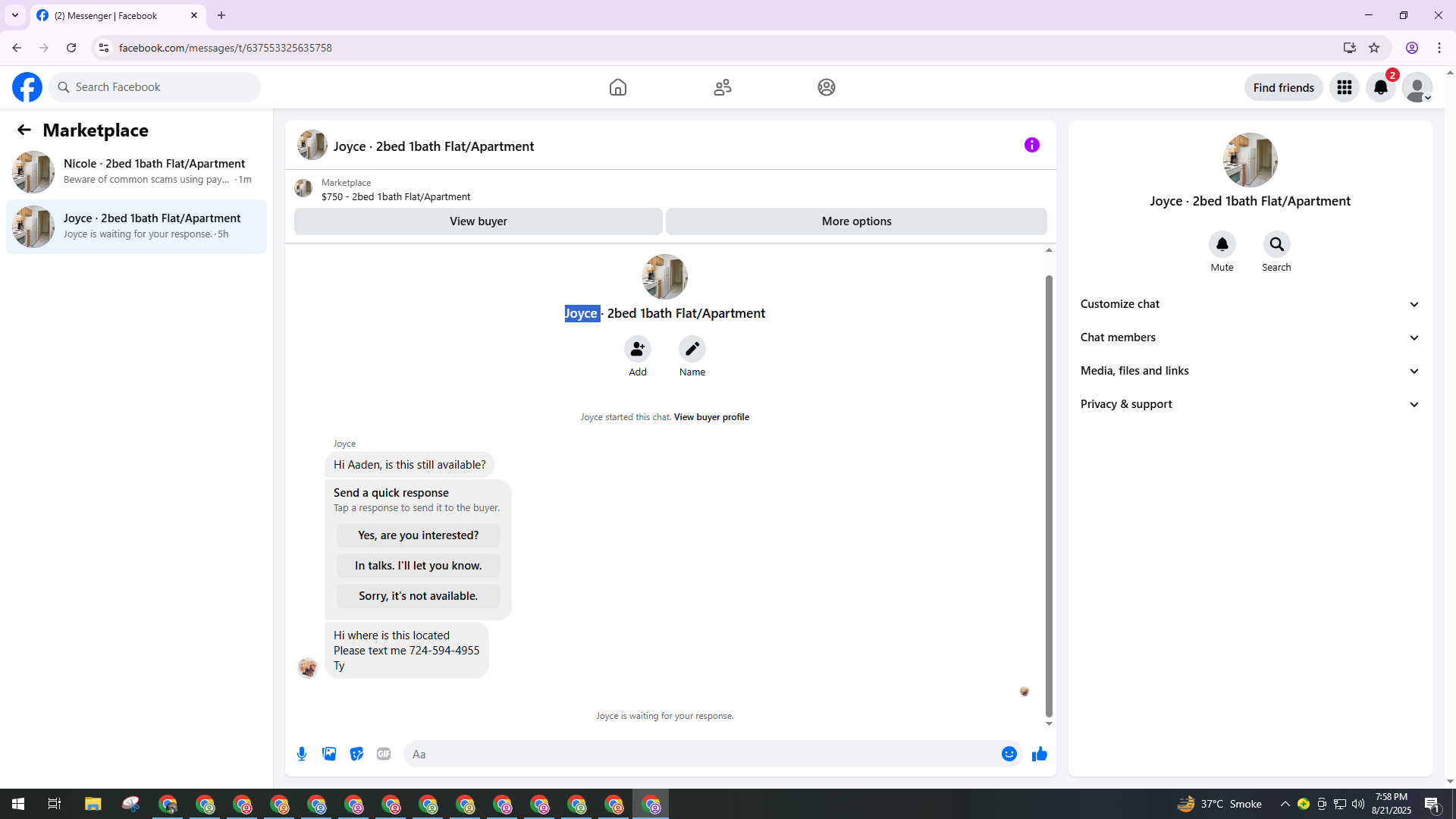Expand Privacy & support section
Image resolution: width=1456 pixels, height=819 pixels.
pyautogui.click(x=1249, y=404)
